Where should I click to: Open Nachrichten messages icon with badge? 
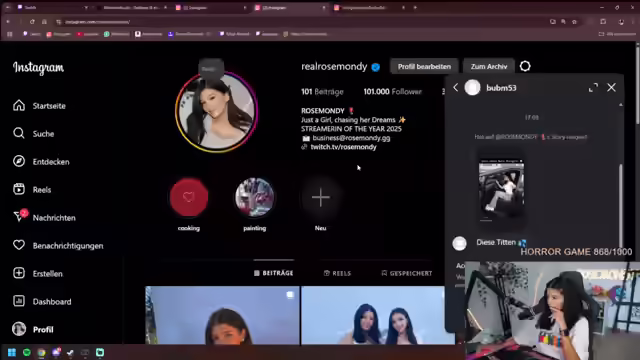[20, 216]
